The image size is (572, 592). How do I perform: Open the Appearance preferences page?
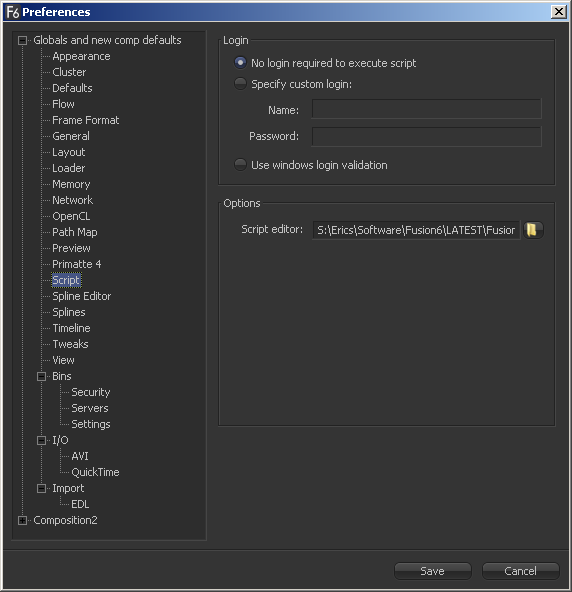[81, 56]
